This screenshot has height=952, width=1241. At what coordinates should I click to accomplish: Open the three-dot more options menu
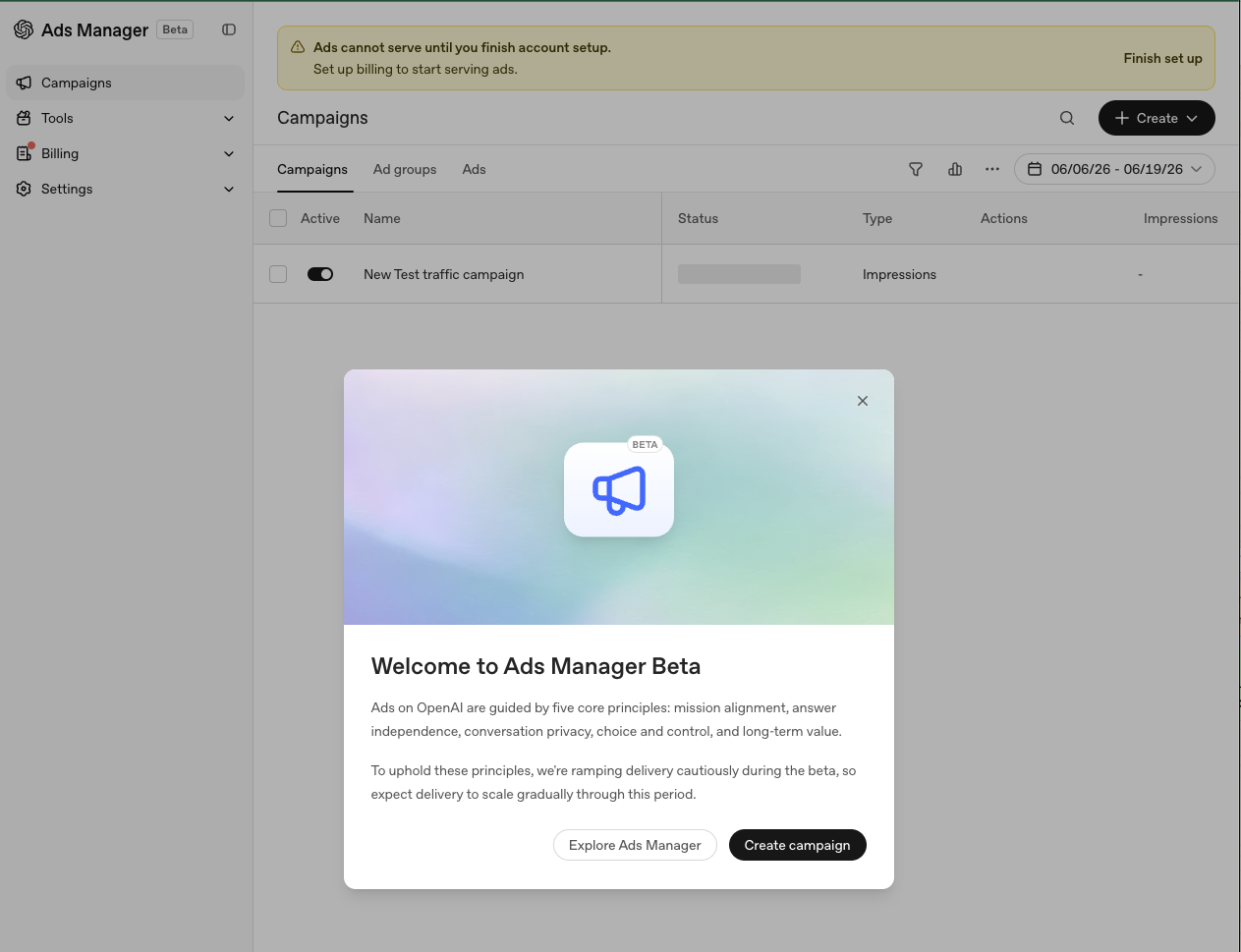click(992, 169)
